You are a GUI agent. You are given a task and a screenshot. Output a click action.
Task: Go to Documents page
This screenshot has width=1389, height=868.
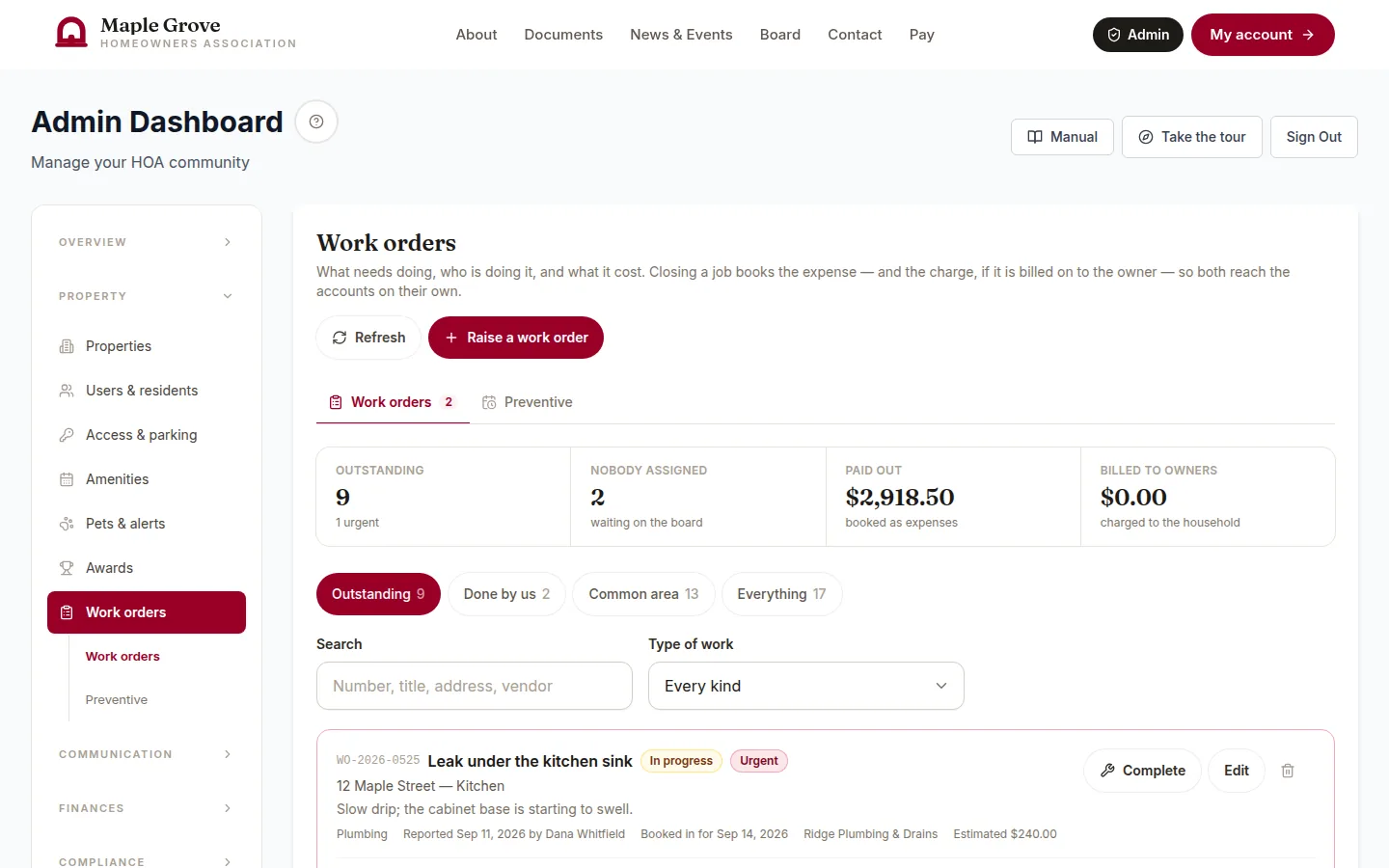pyautogui.click(x=563, y=35)
